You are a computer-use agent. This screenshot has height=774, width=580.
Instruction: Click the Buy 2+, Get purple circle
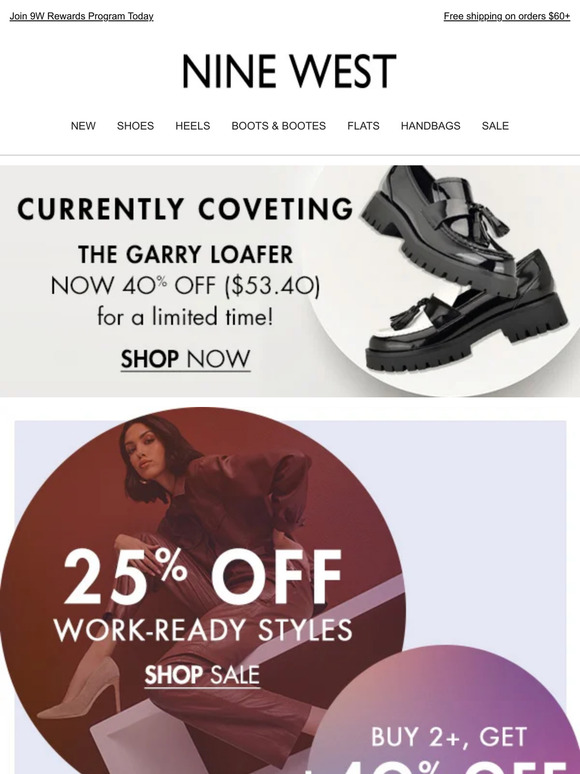tap(449, 711)
